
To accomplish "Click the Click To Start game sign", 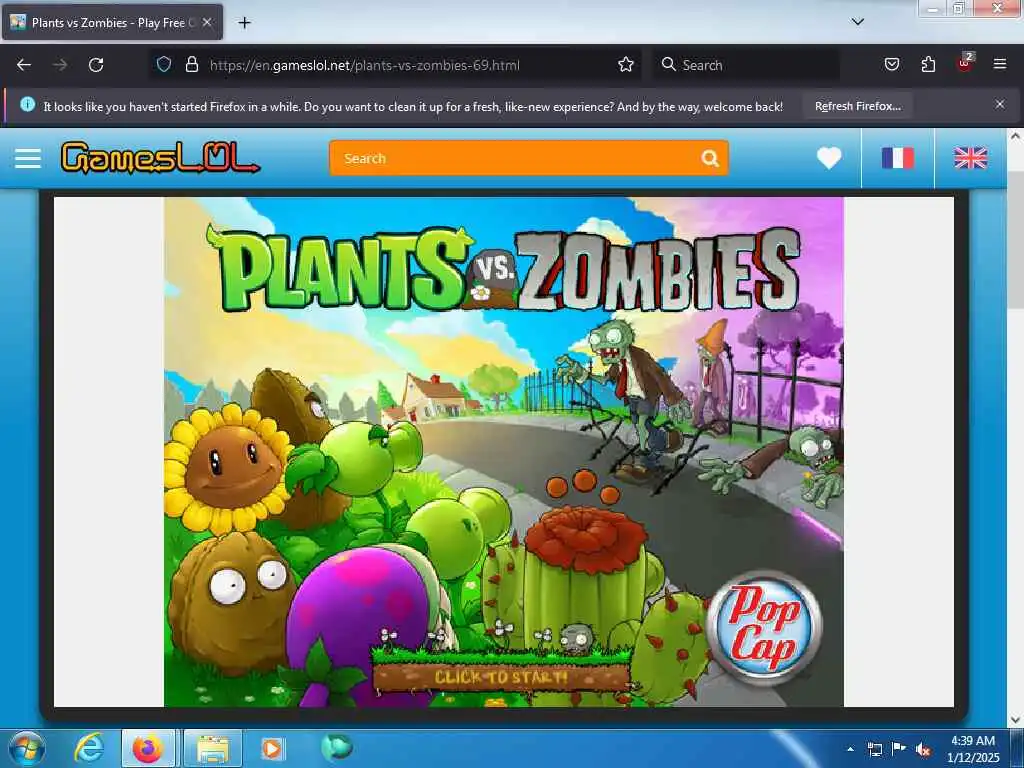I will point(501,677).
